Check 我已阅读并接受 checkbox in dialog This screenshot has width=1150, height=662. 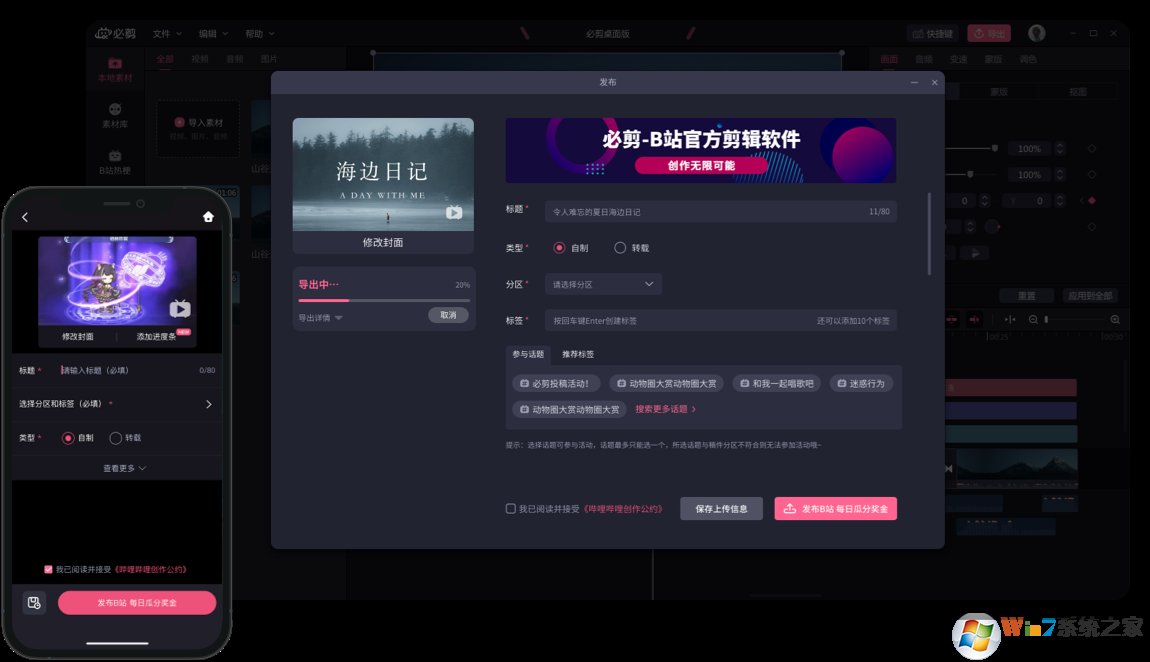point(510,508)
